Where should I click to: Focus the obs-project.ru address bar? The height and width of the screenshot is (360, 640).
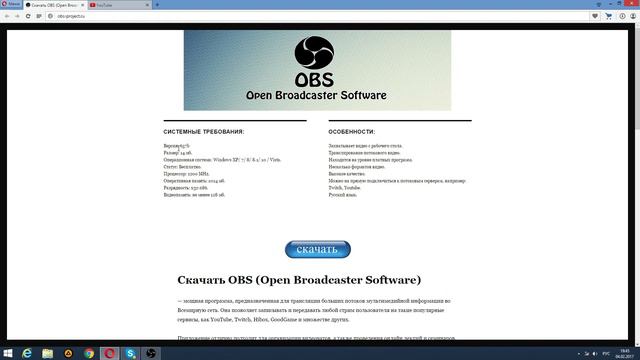point(318,16)
